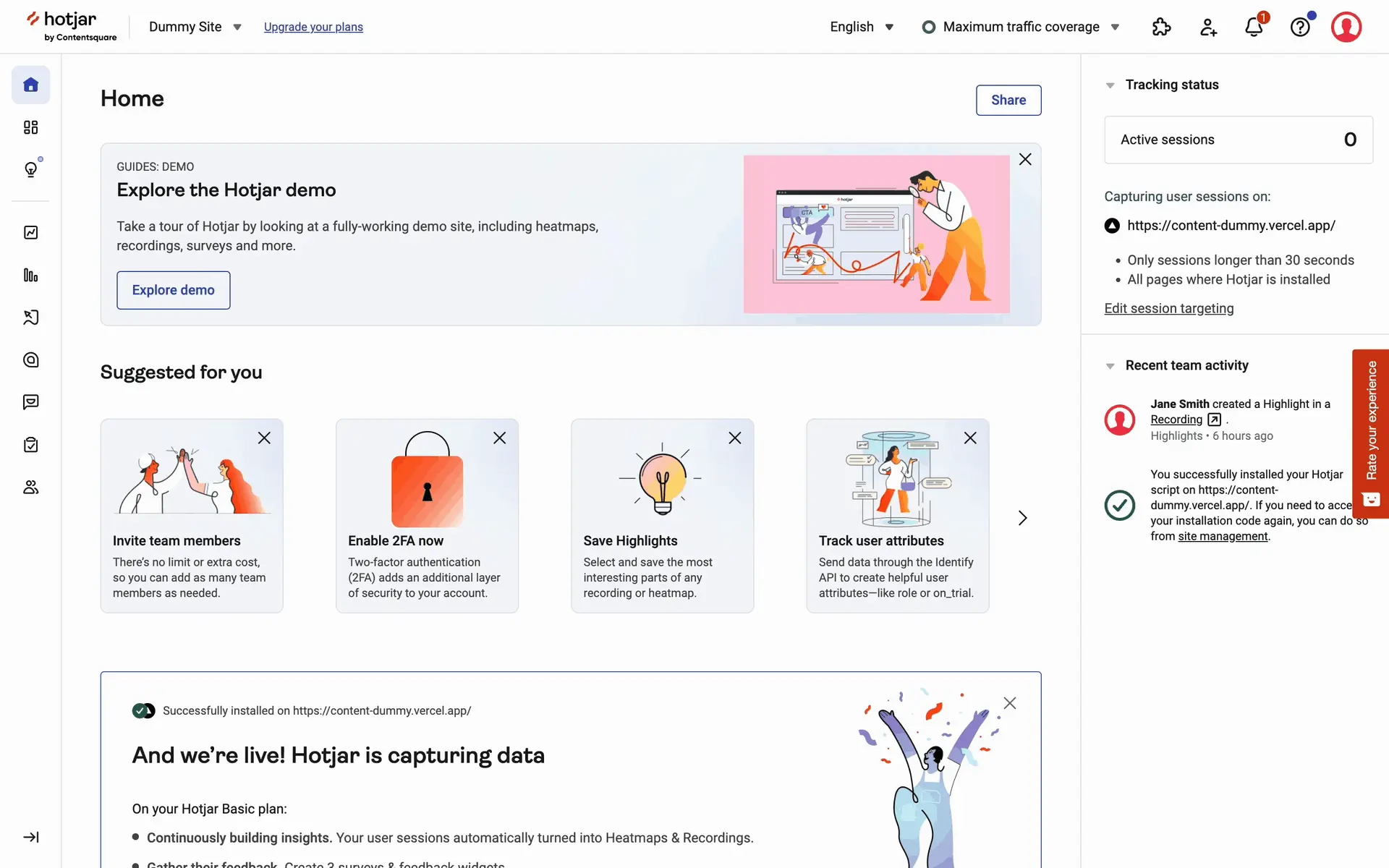Click the Edit session targeting link
Image resolution: width=1389 pixels, height=868 pixels.
1168,309
